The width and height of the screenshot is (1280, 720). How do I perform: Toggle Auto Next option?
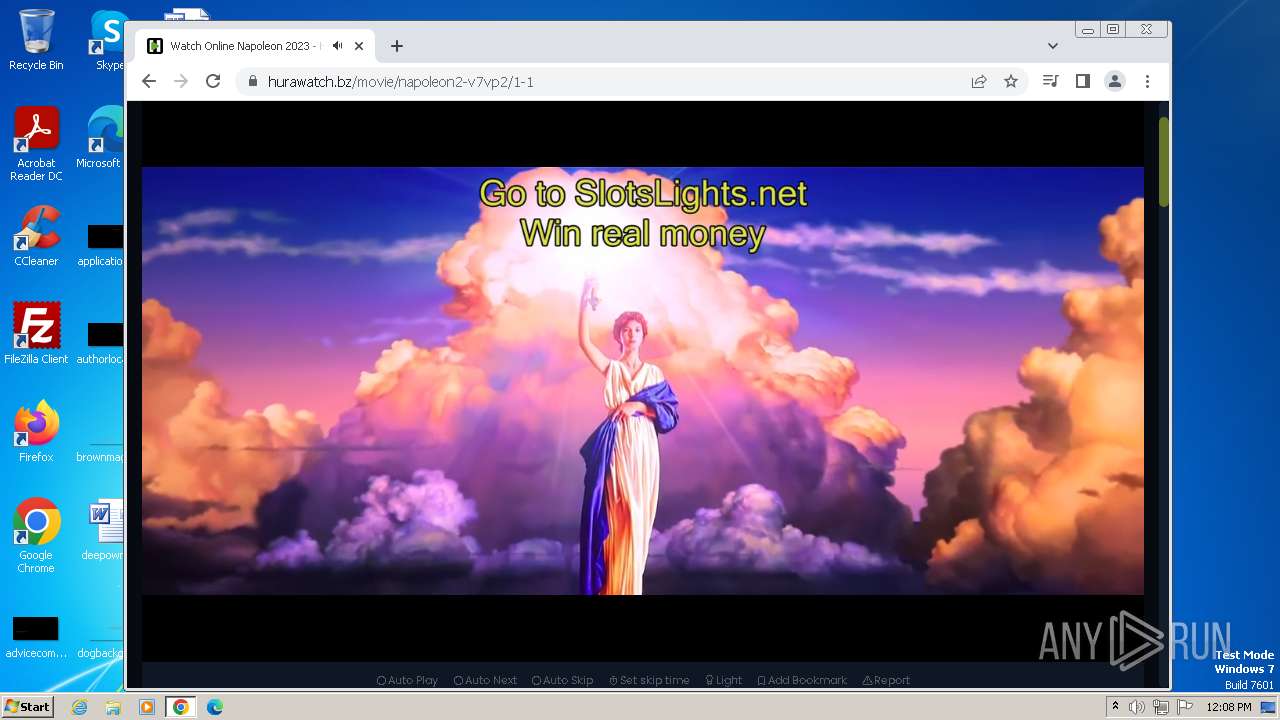[x=485, y=680]
